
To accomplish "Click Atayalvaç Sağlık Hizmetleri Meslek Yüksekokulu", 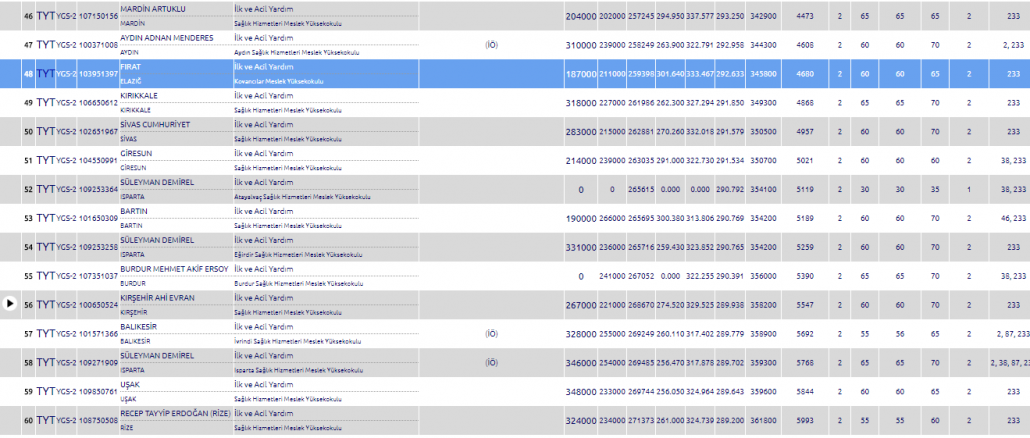I will [299, 196].
